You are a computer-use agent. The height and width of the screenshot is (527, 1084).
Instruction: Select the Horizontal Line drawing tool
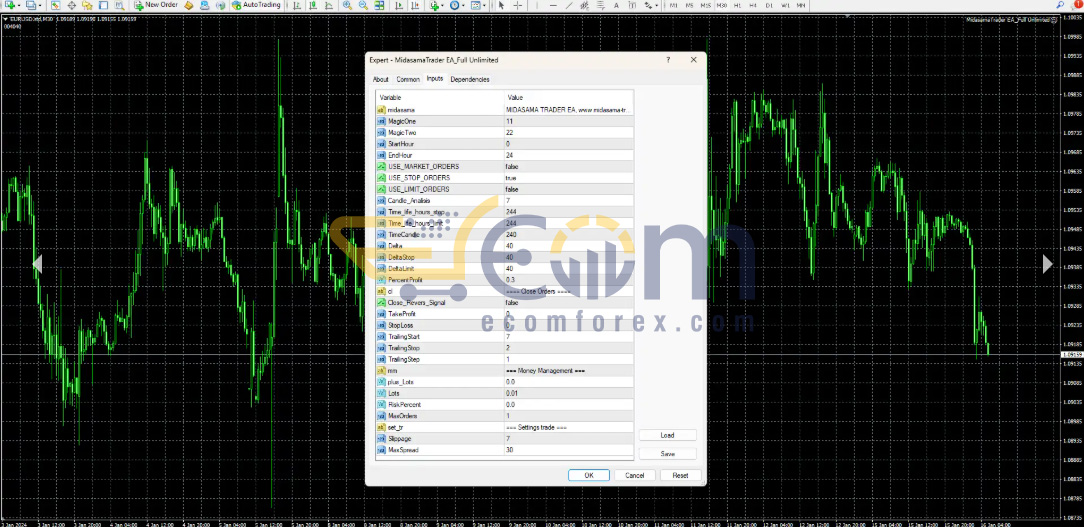553,5
